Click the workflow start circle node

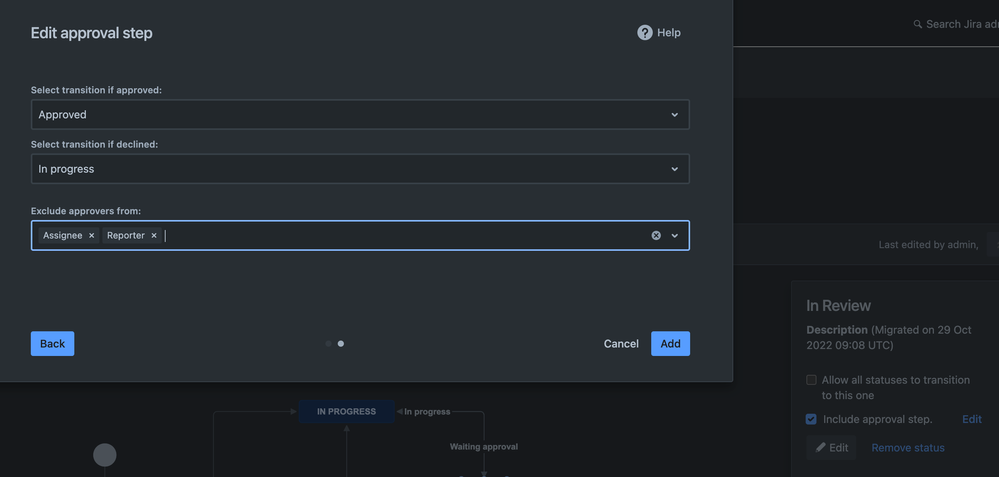pyautogui.click(x=104, y=455)
